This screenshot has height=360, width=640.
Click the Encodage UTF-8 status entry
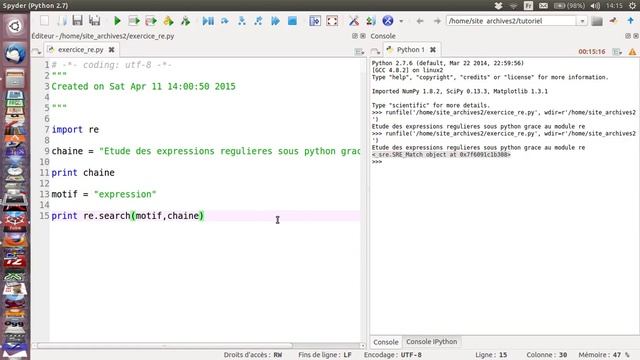393,355
